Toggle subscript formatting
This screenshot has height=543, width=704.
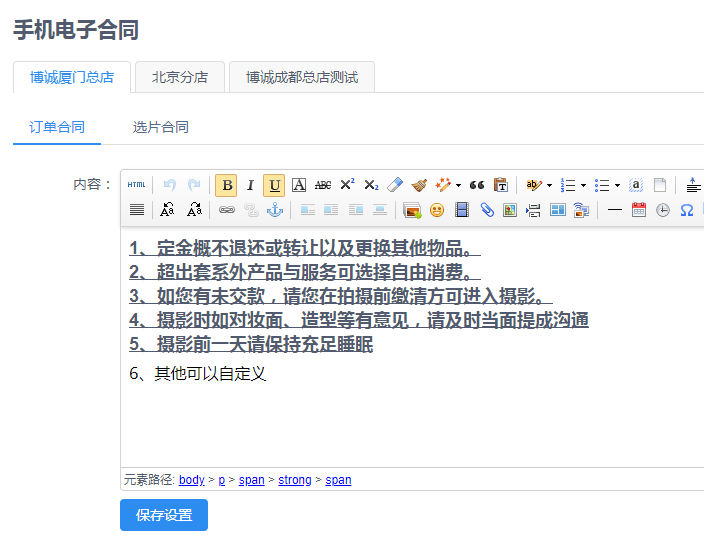(x=371, y=185)
